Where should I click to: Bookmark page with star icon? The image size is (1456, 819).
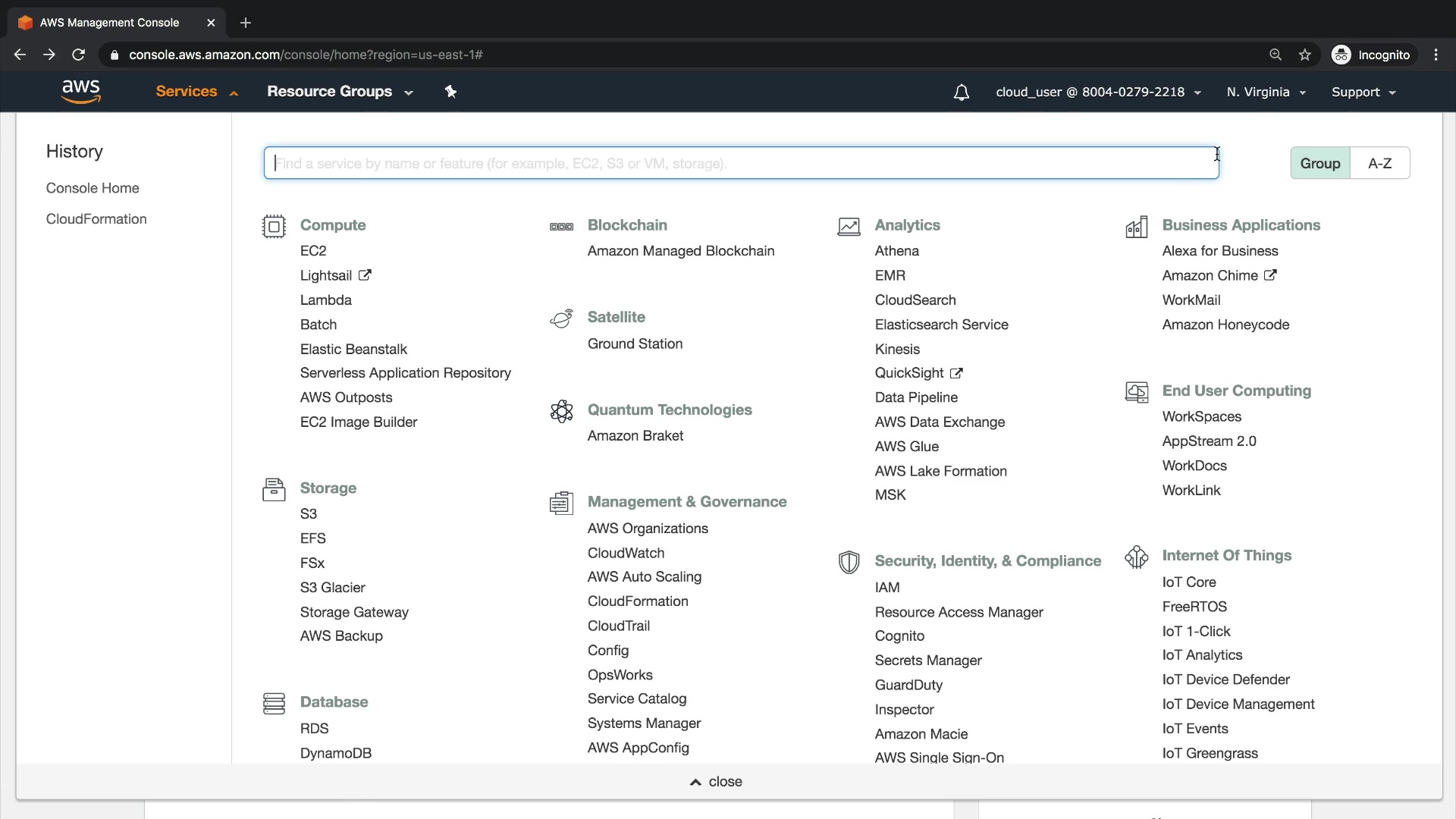[x=1304, y=55]
